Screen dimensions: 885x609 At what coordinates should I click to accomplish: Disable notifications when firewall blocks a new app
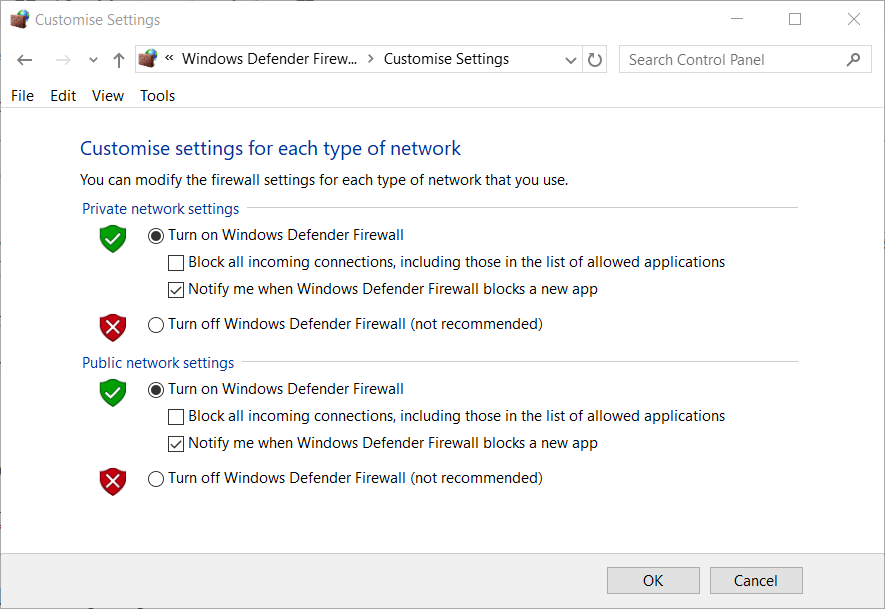pos(176,289)
